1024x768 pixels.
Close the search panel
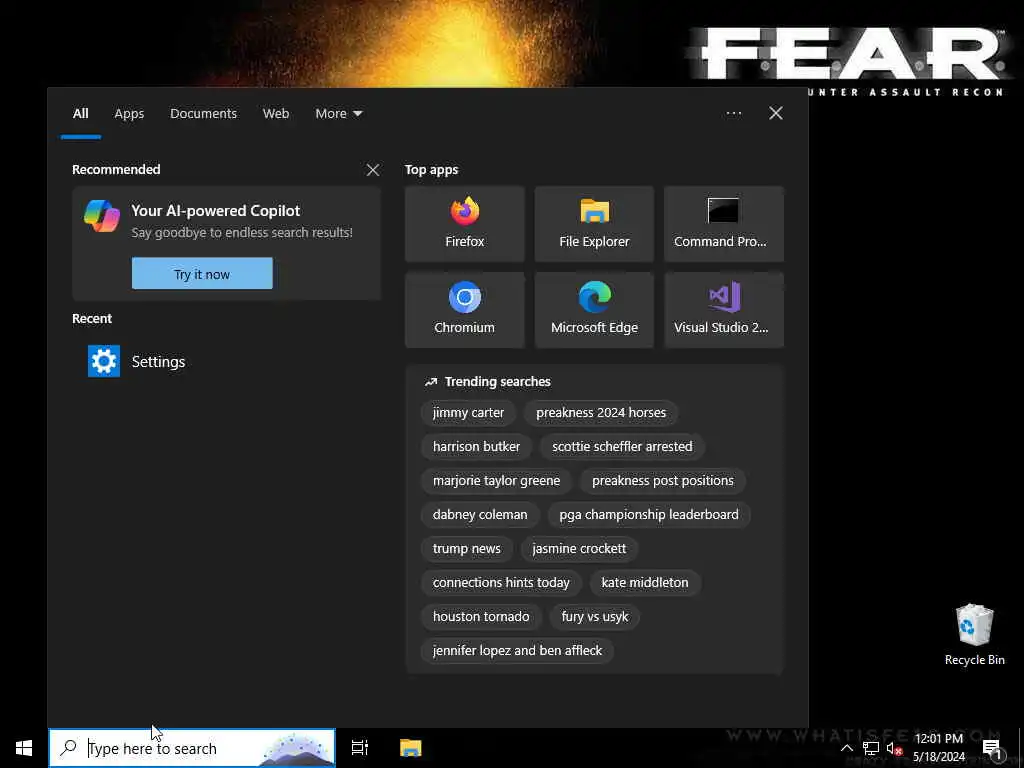pyautogui.click(x=776, y=114)
